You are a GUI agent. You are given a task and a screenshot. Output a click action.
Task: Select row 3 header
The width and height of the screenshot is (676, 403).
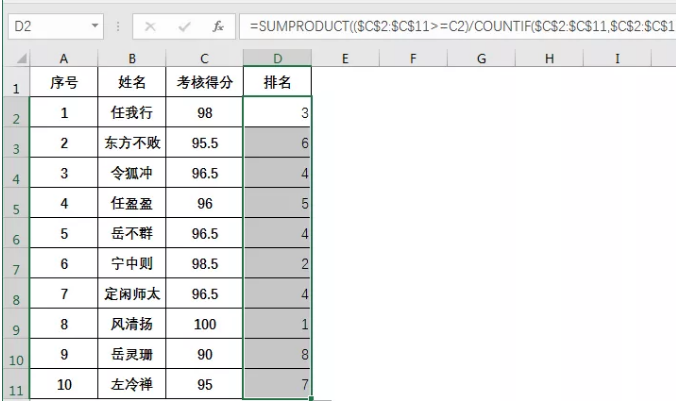[x=16, y=142]
